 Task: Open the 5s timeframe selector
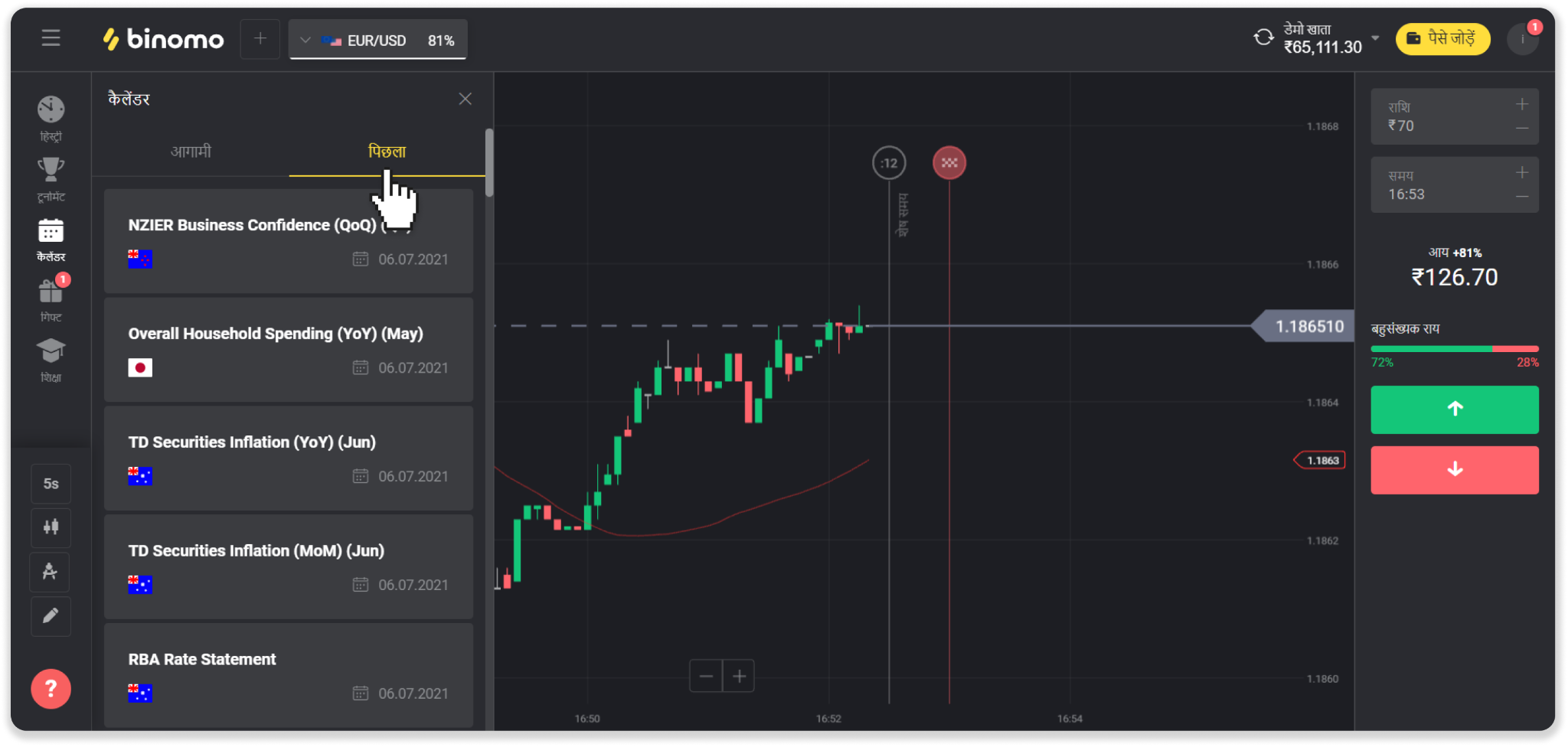point(51,484)
